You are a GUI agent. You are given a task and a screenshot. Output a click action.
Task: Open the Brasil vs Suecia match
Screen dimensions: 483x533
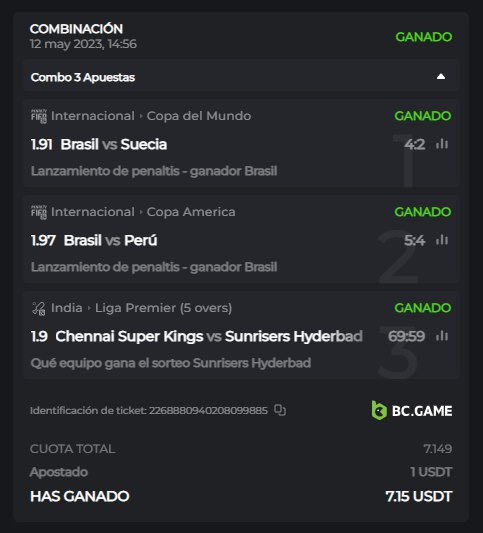[x=114, y=144]
